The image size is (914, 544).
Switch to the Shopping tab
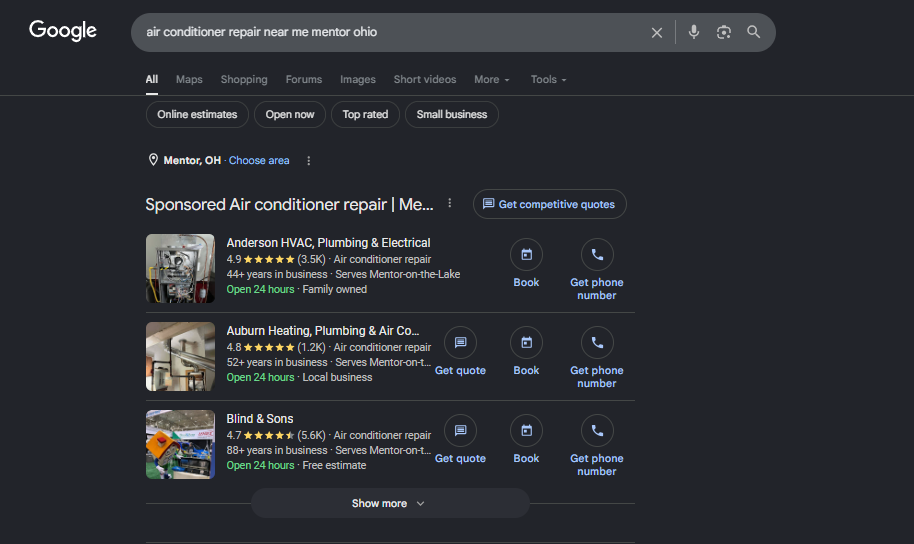pos(244,79)
